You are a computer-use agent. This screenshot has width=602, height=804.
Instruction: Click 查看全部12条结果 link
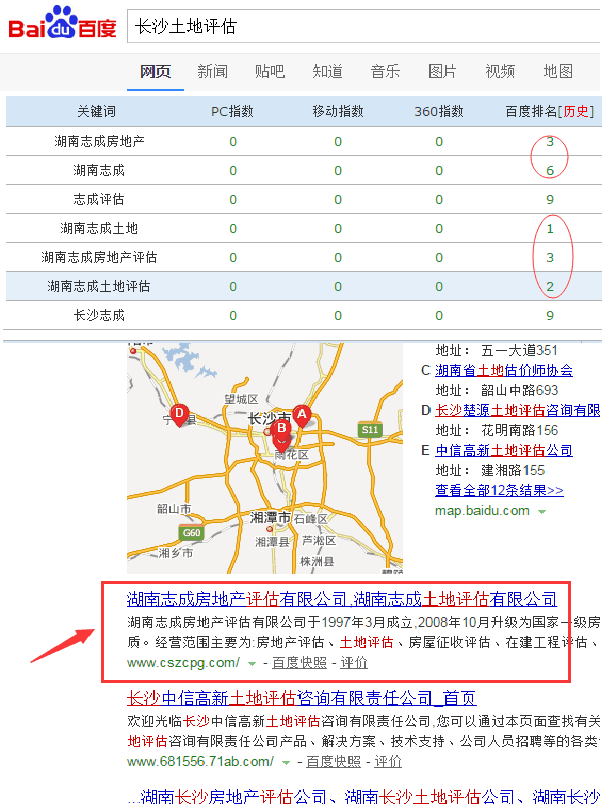[x=499, y=490]
